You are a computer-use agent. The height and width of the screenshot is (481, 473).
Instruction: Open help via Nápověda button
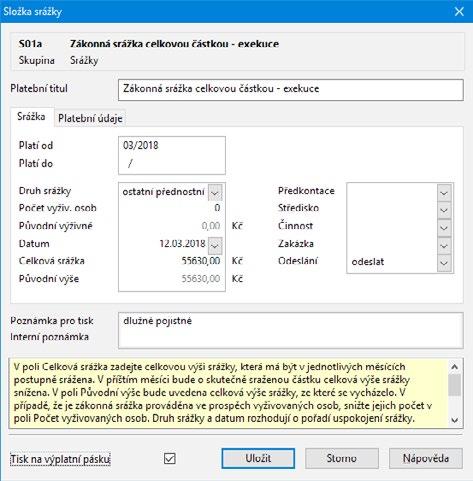tap(426, 458)
